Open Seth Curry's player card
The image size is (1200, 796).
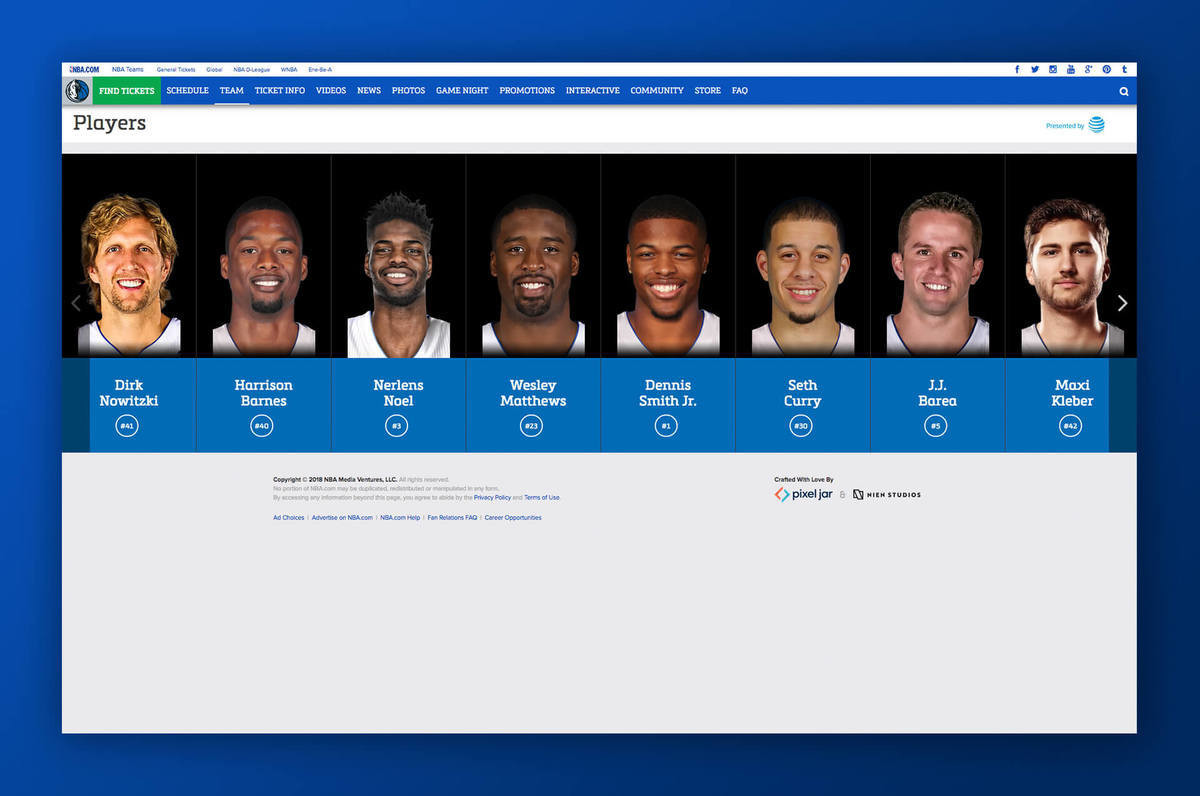(x=802, y=300)
